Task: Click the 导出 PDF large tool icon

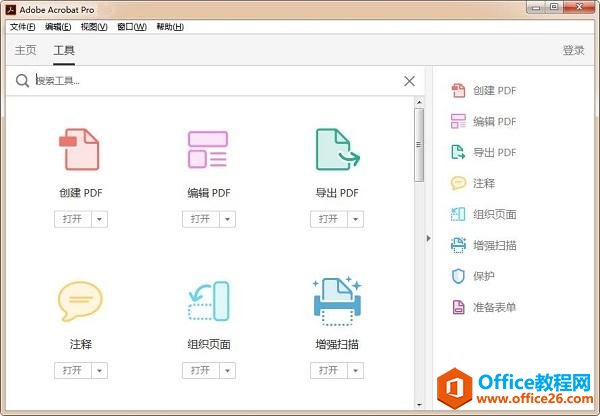Action: tap(338, 149)
